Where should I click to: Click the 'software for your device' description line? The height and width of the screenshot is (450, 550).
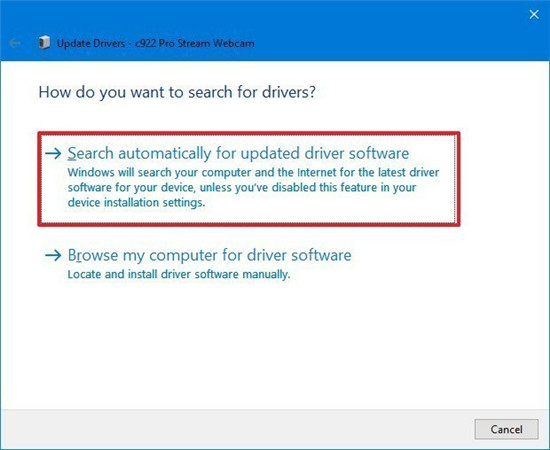(x=242, y=187)
